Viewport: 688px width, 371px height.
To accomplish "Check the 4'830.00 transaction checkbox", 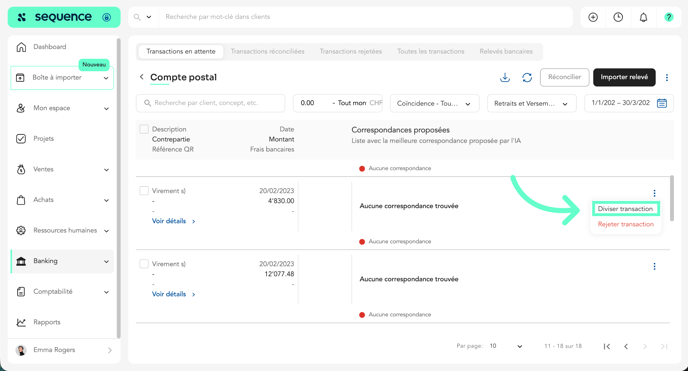I will [143, 191].
